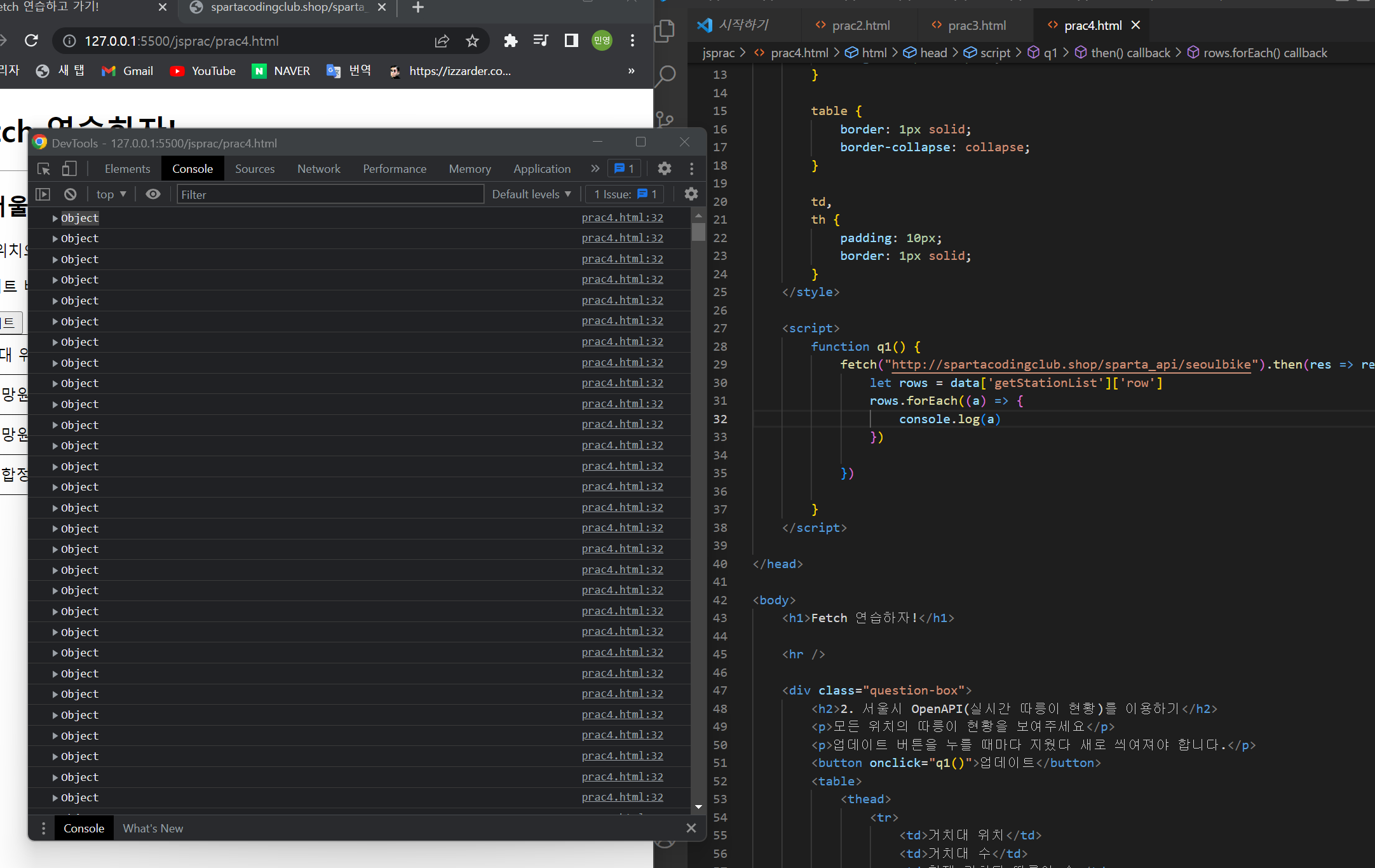Close the DevTools drawer
Screen dimensions: 1375x868
click(691, 828)
